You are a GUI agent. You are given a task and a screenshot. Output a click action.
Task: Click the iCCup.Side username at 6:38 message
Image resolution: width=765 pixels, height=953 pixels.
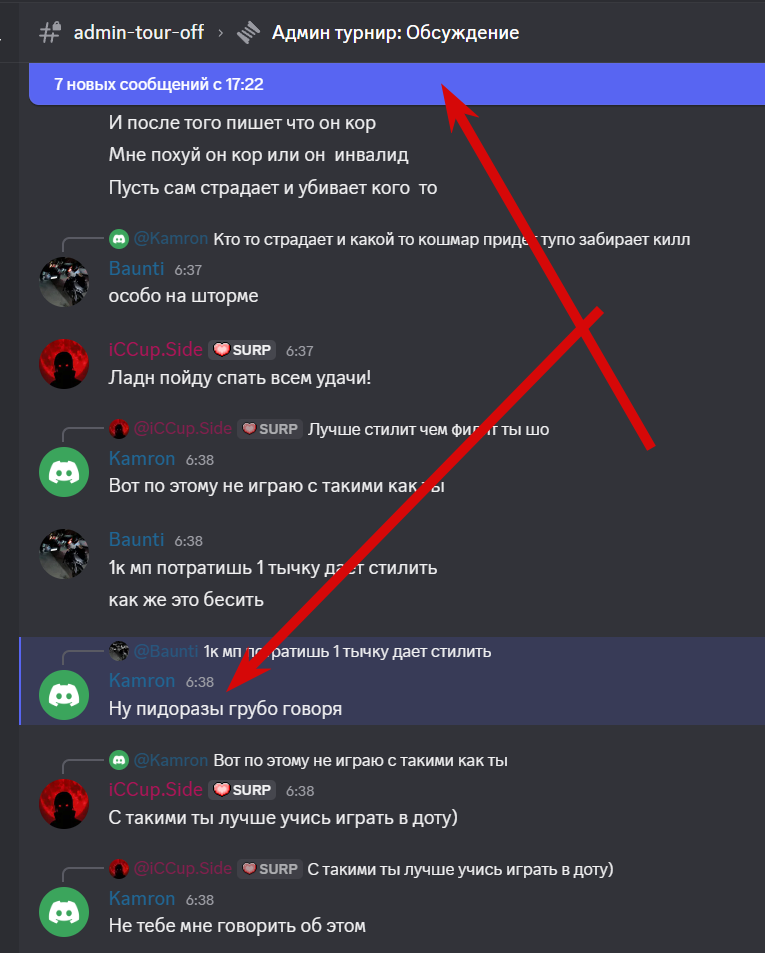(x=156, y=790)
